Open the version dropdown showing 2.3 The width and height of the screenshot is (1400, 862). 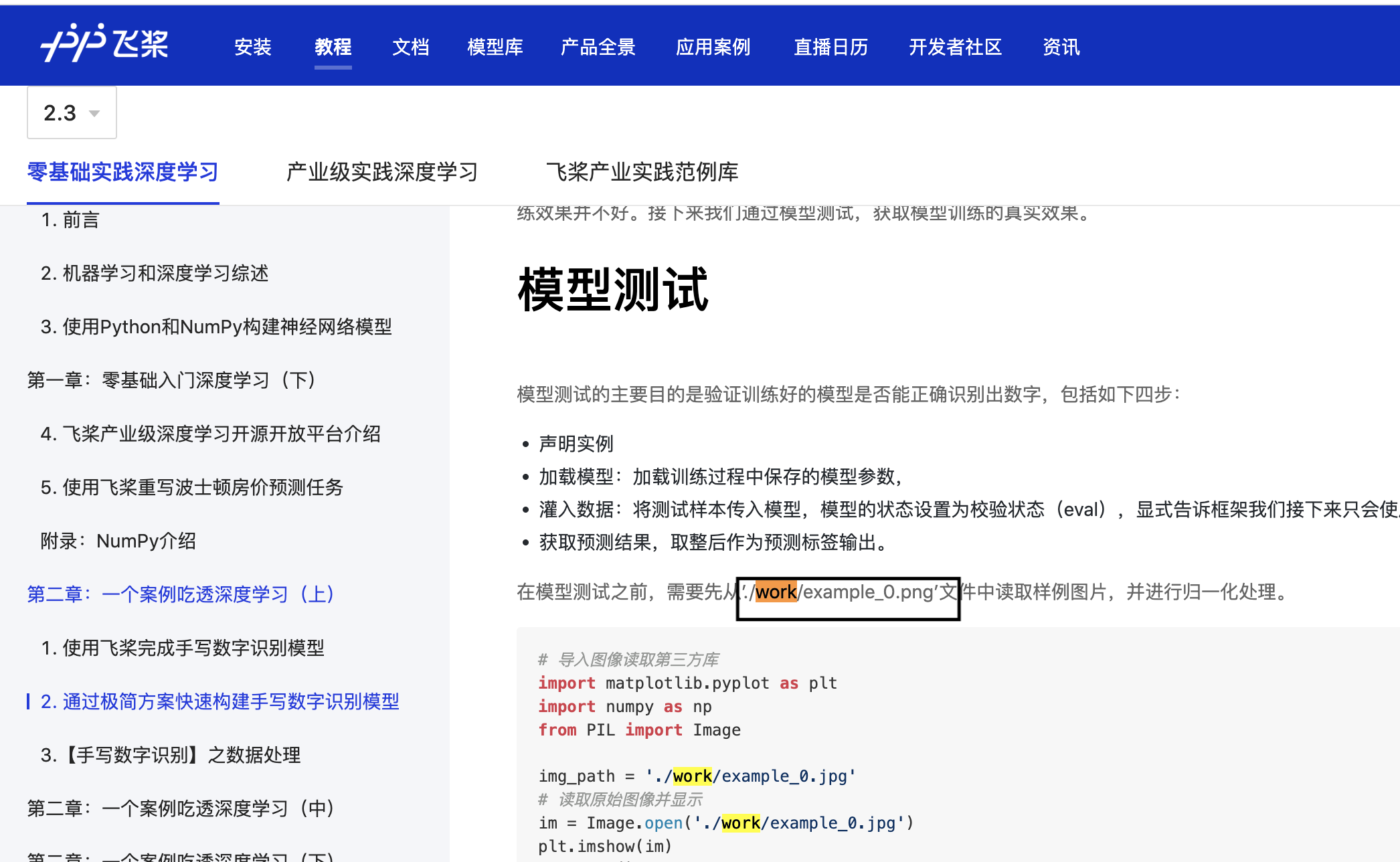(70, 112)
